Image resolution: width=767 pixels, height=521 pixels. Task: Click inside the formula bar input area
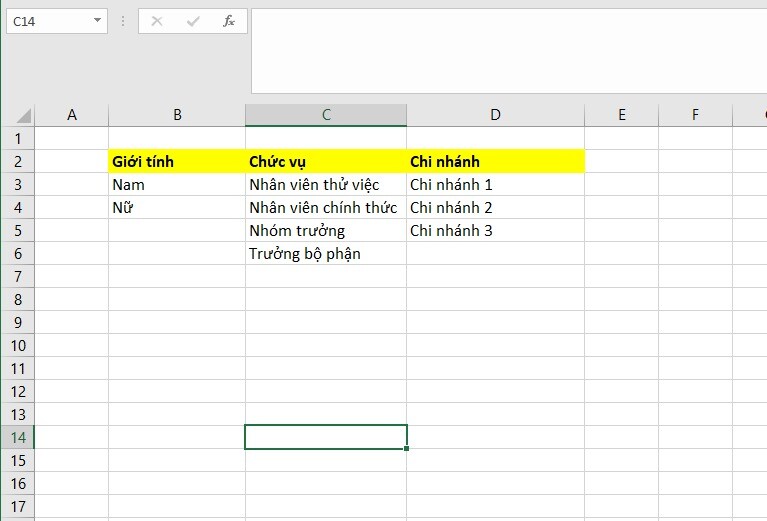pyautogui.click(x=509, y=51)
